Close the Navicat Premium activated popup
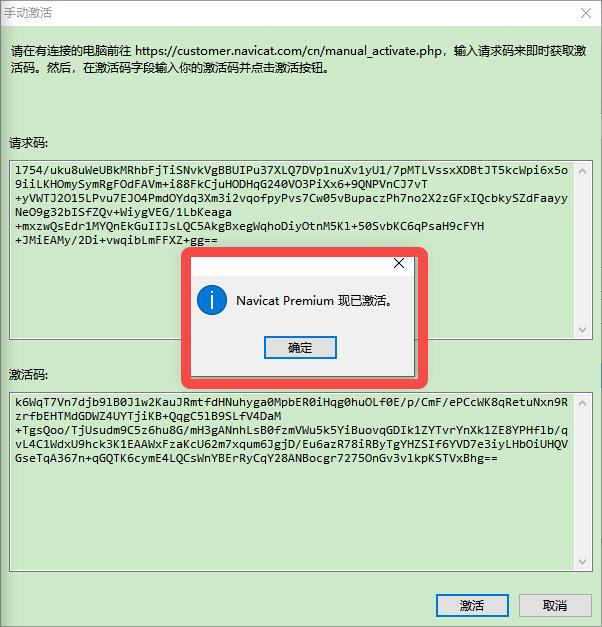This screenshot has width=602, height=627. tap(399, 263)
